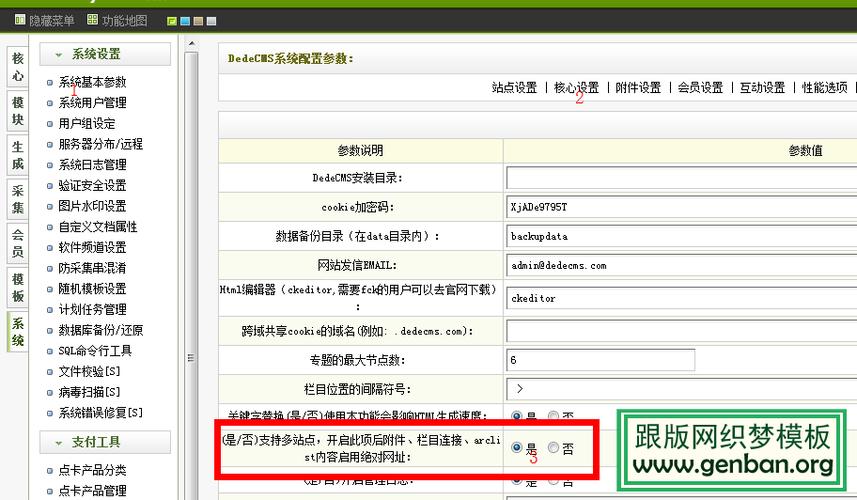Collapse the 系统设置 menu group
The height and width of the screenshot is (500, 857).
[105, 54]
